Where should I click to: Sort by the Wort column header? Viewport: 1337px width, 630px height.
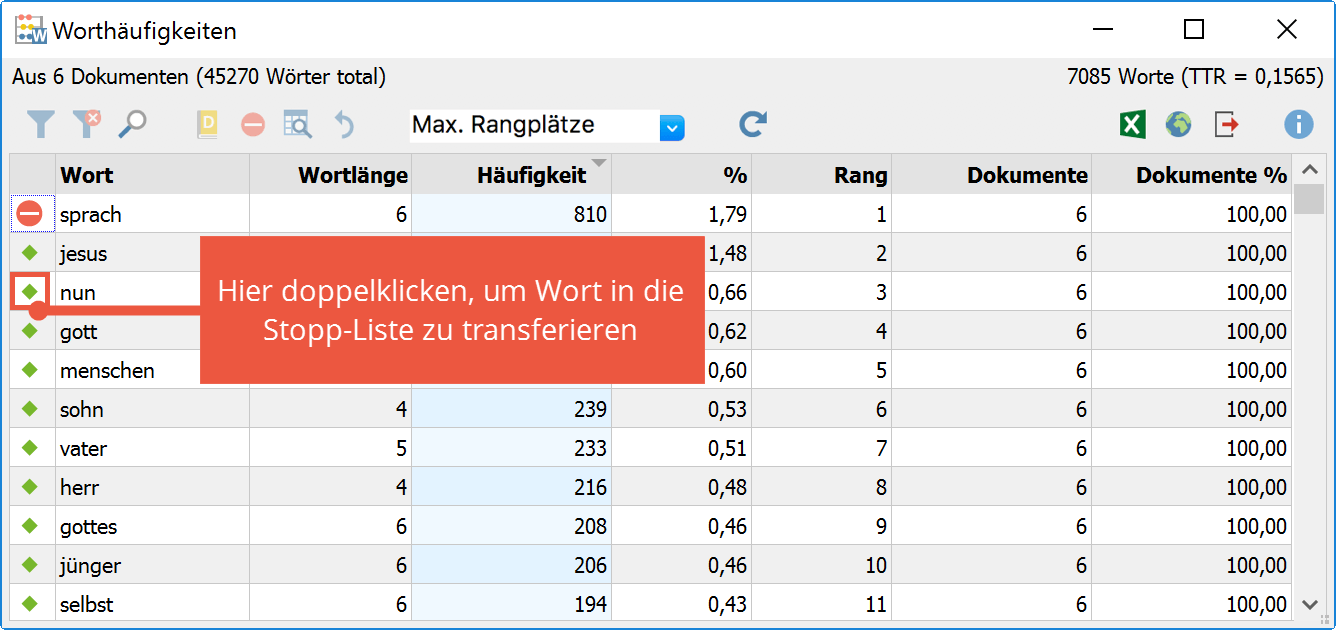tap(152, 174)
